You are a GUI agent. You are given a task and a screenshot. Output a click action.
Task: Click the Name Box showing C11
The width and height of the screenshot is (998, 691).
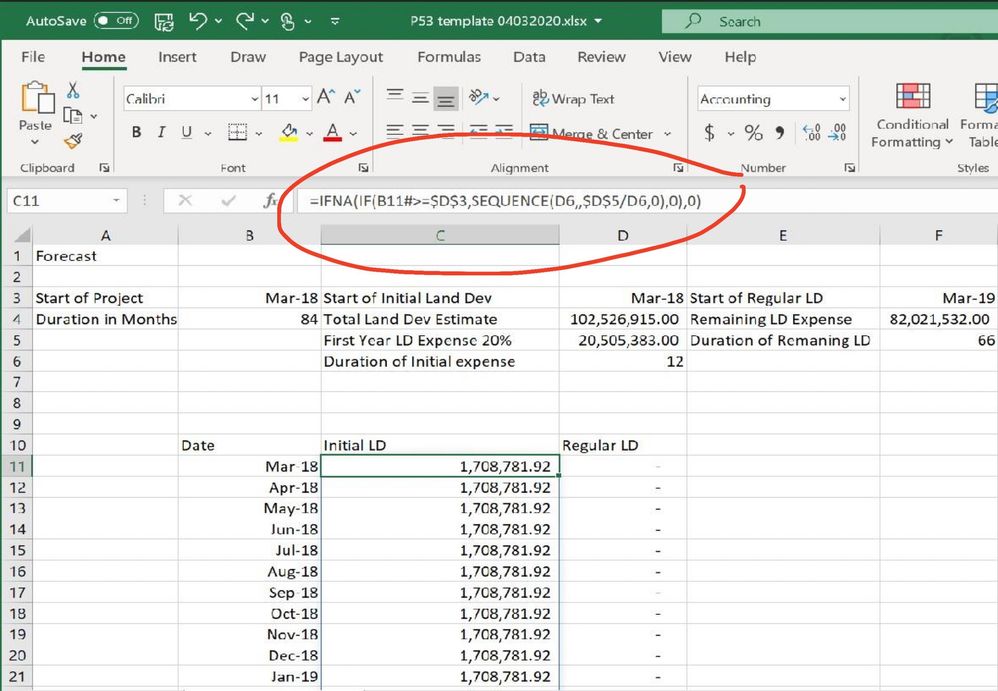60,201
